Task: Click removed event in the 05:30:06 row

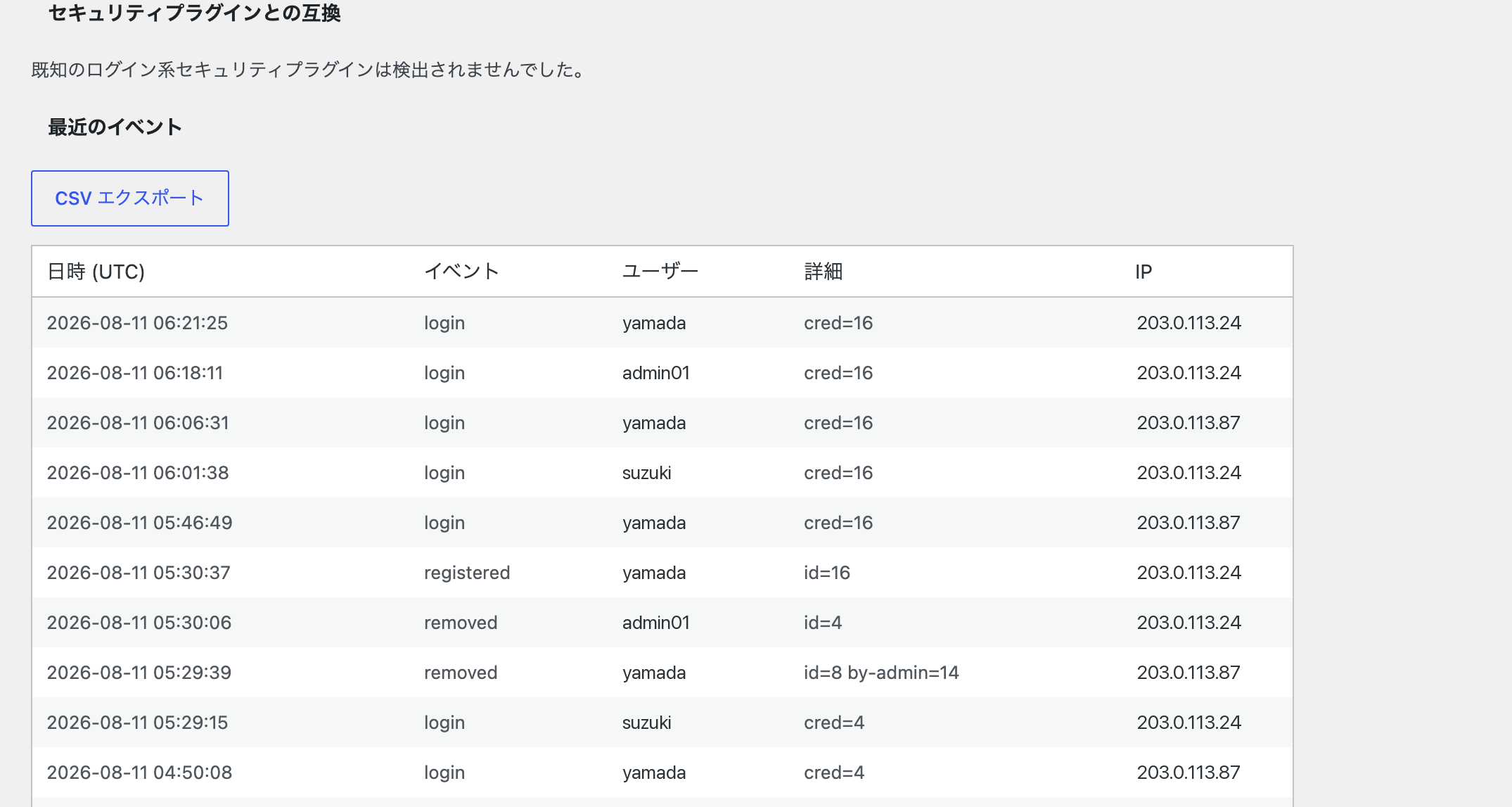Action: 461,623
